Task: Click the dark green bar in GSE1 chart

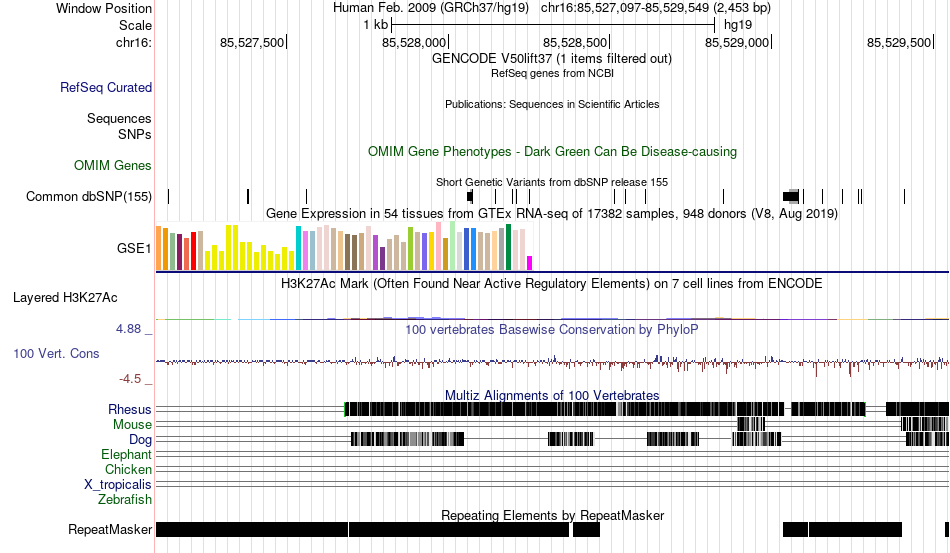Action: tap(508, 247)
